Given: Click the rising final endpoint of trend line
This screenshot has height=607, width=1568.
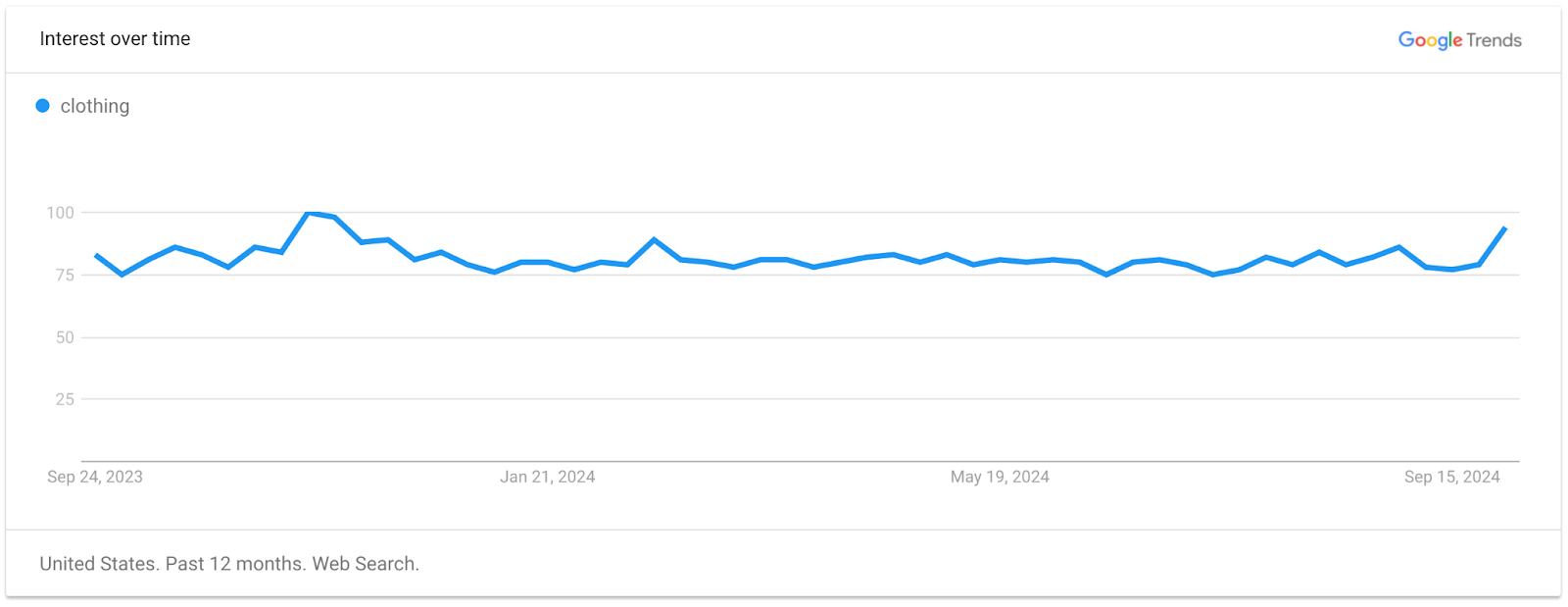Looking at the screenshot, I should [1505, 228].
